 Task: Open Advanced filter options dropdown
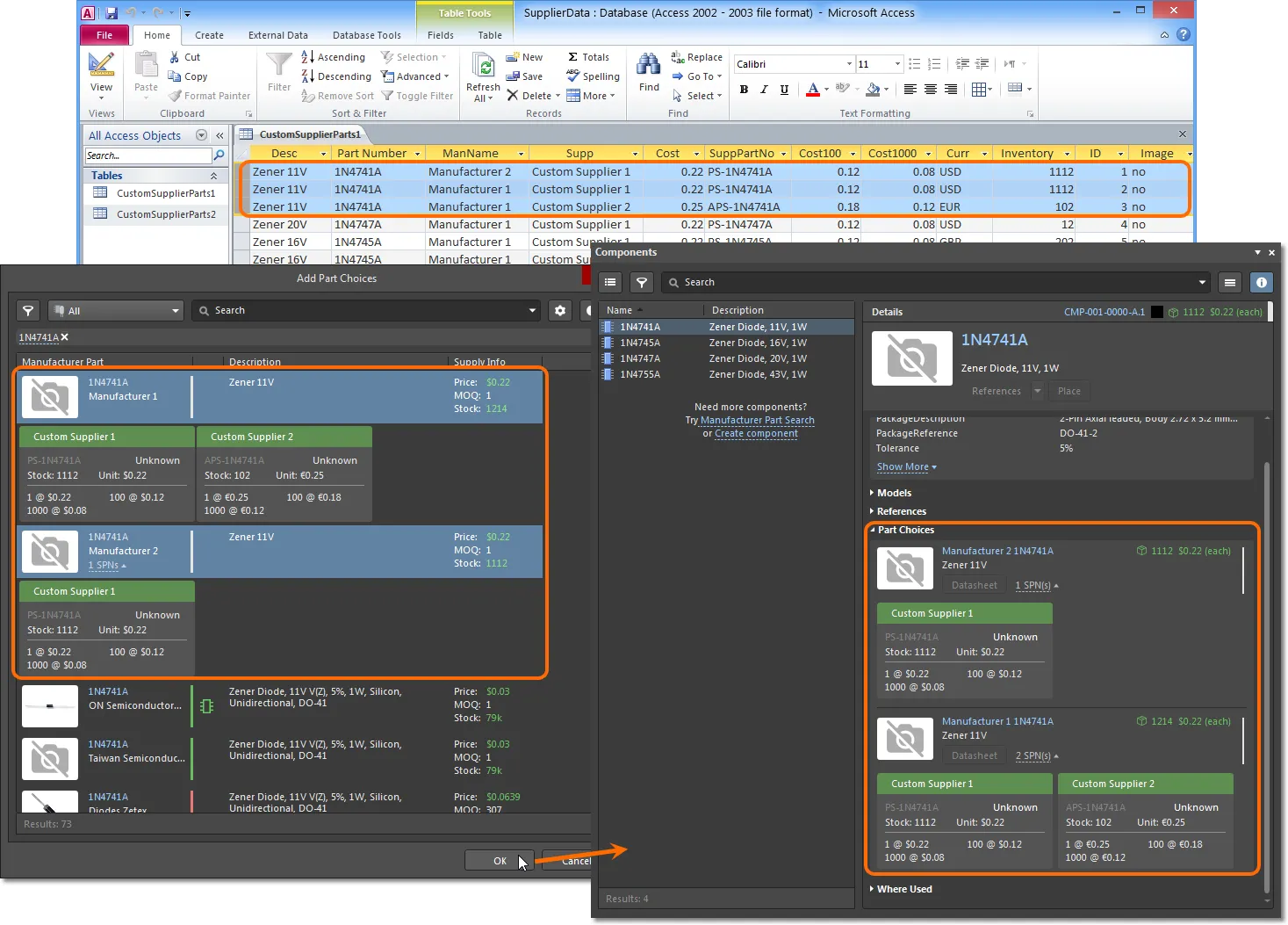coord(415,76)
